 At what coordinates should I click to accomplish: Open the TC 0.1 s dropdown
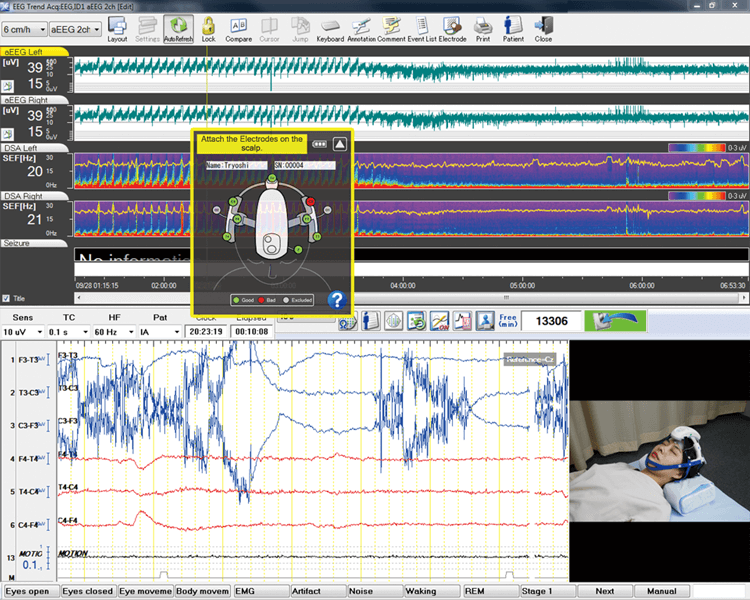(x=68, y=332)
